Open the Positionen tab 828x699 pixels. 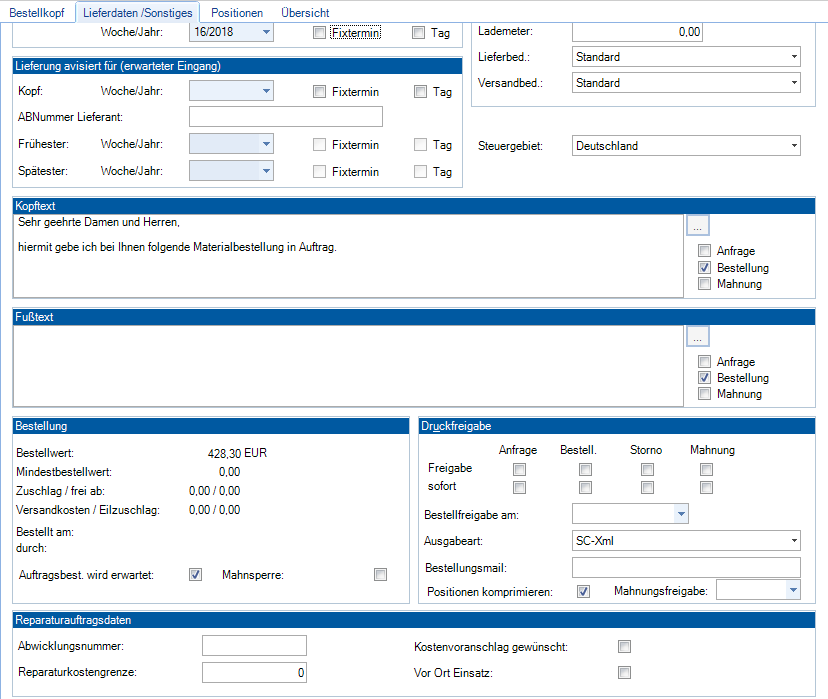(237, 13)
